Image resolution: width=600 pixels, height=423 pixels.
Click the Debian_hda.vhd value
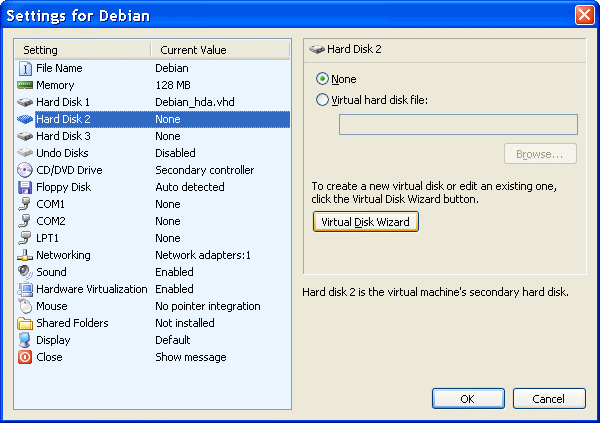point(195,102)
